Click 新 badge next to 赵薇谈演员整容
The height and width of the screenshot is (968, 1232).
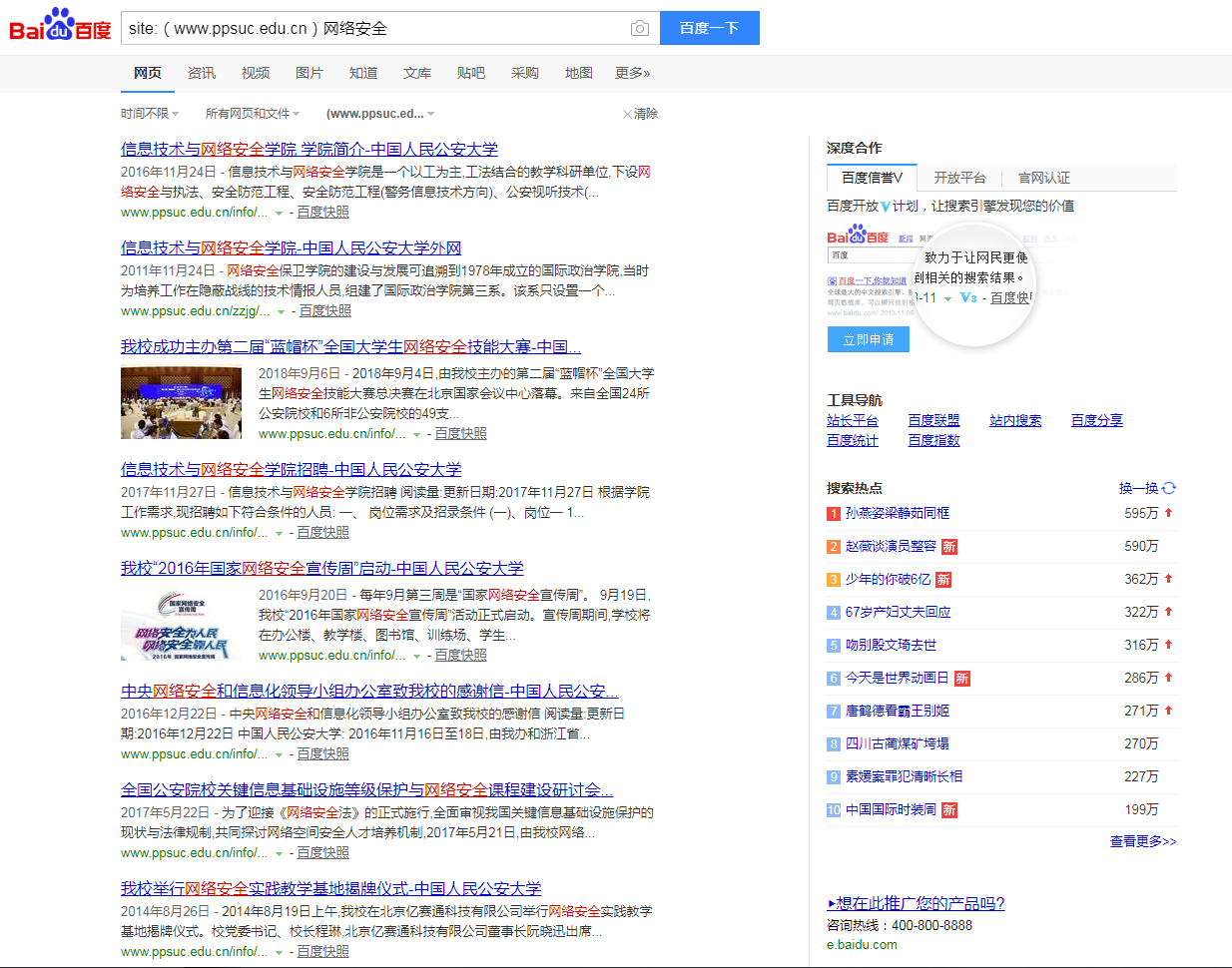[949, 547]
